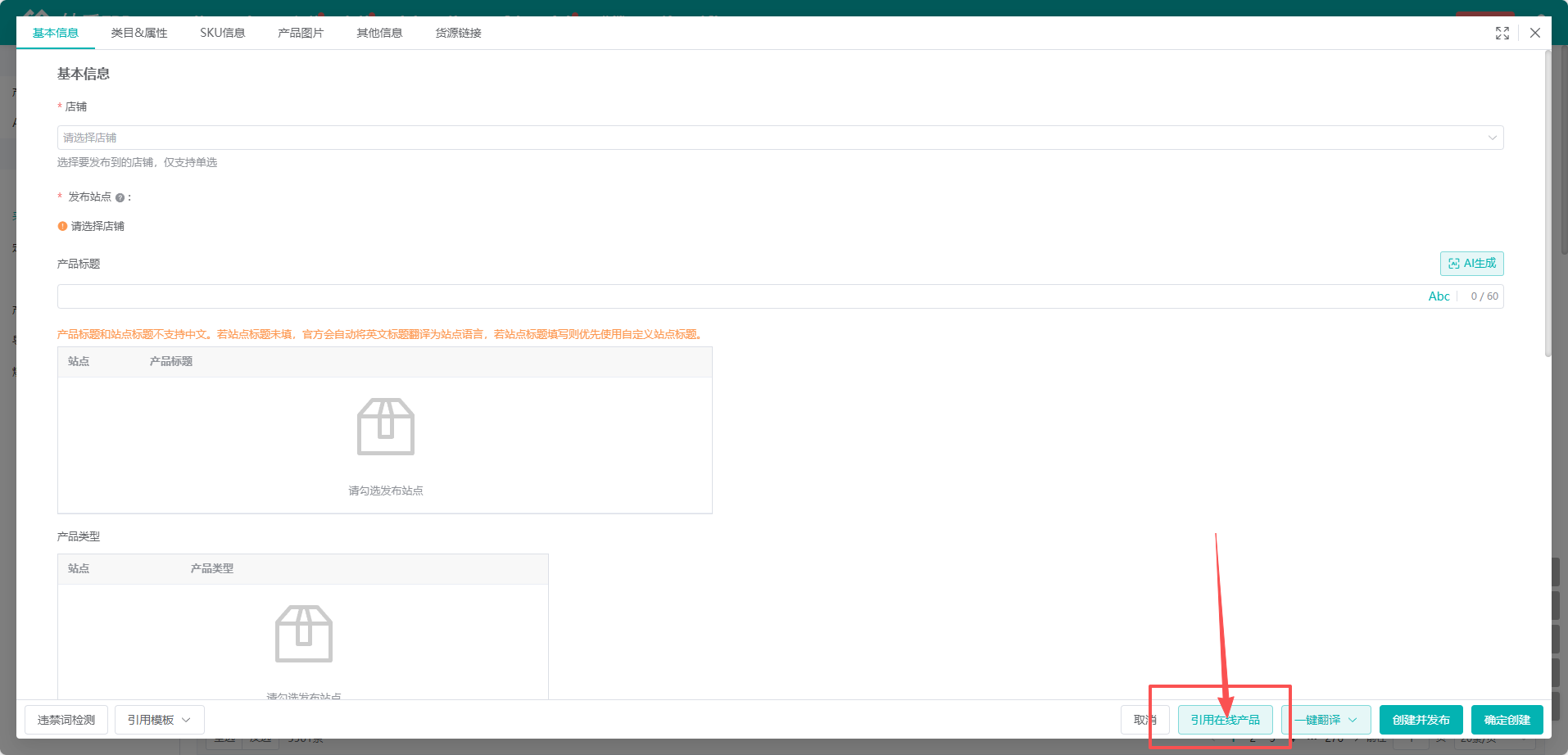
Task: Switch to the 类目&属性 tab
Action: click(x=139, y=33)
